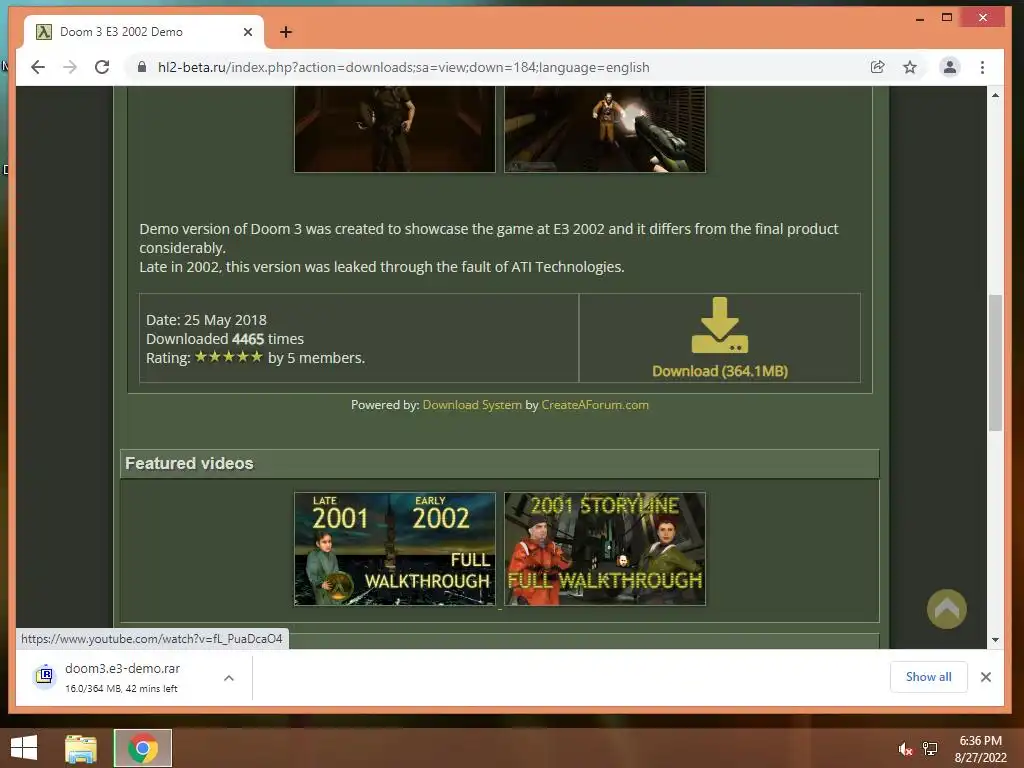The height and width of the screenshot is (768, 1024).
Task: Open the Download System link
Action: (472, 405)
